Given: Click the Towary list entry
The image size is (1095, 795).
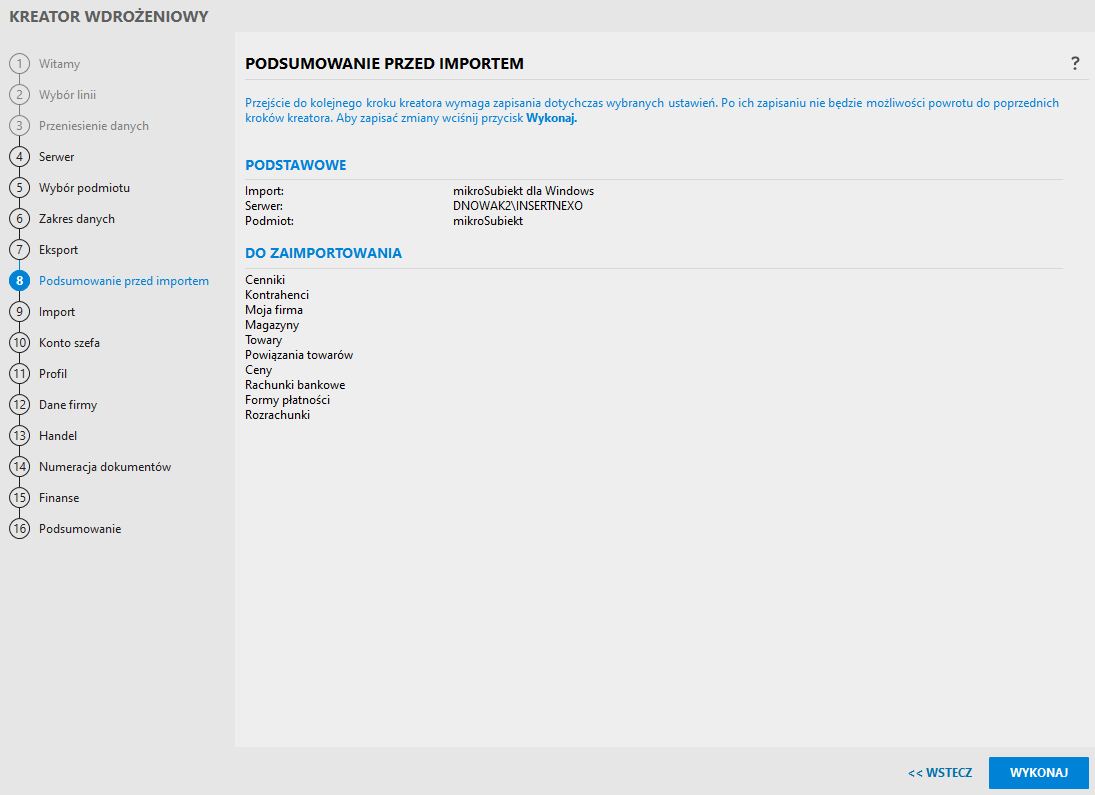Looking at the screenshot, I should [x=263, y=340].
